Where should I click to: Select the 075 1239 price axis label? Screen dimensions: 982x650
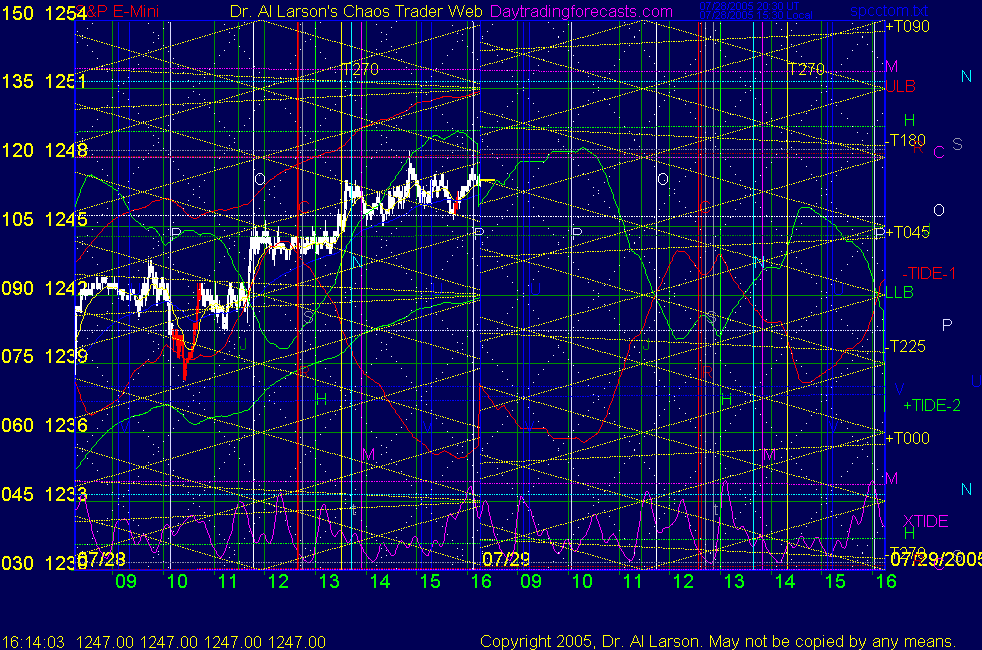[44, 356]
